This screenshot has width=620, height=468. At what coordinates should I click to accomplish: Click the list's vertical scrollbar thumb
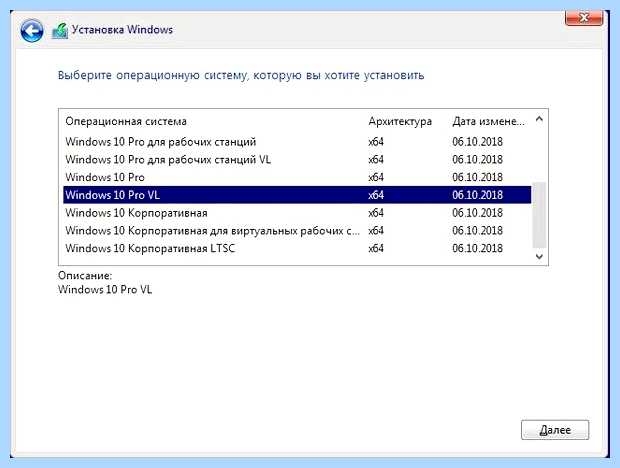(x=539, y=215)
